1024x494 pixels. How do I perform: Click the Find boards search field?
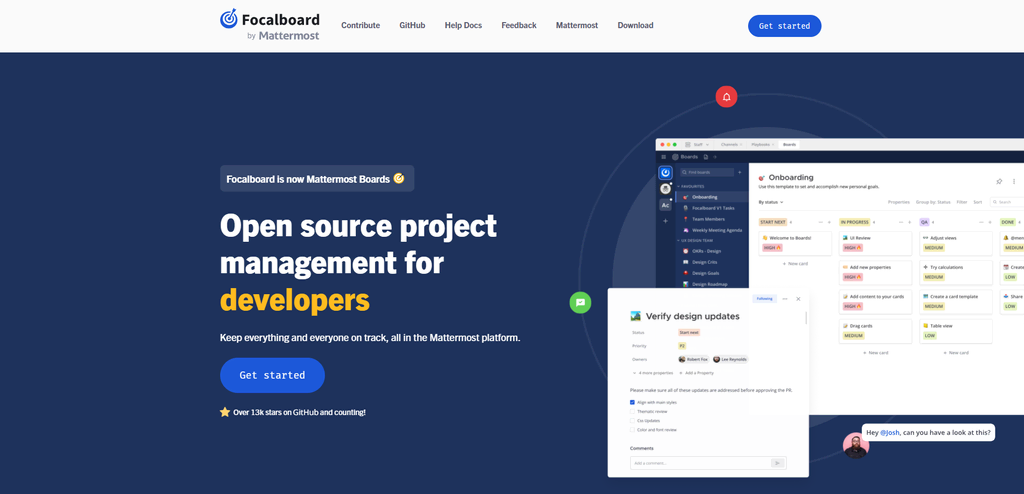(x=707, y=173)
